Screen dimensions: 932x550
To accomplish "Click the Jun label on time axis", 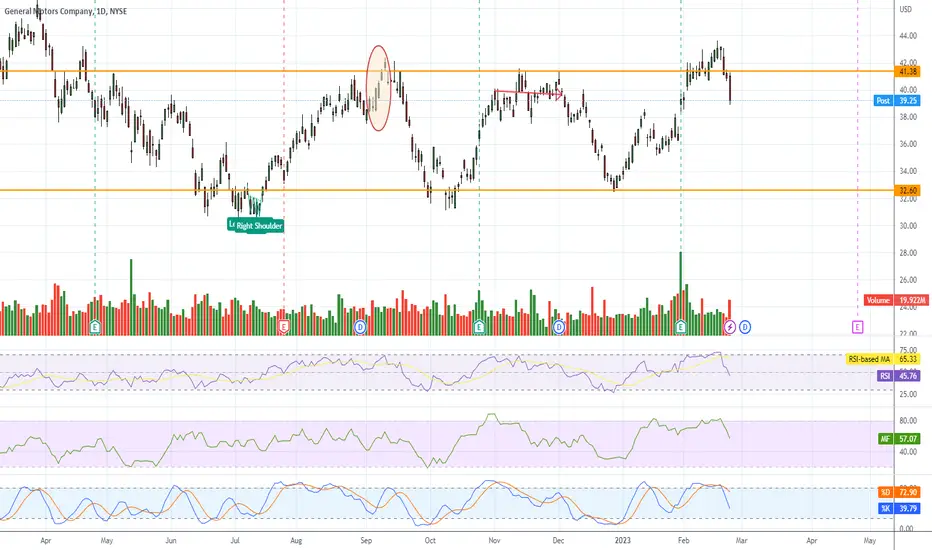I will point(171,540).
